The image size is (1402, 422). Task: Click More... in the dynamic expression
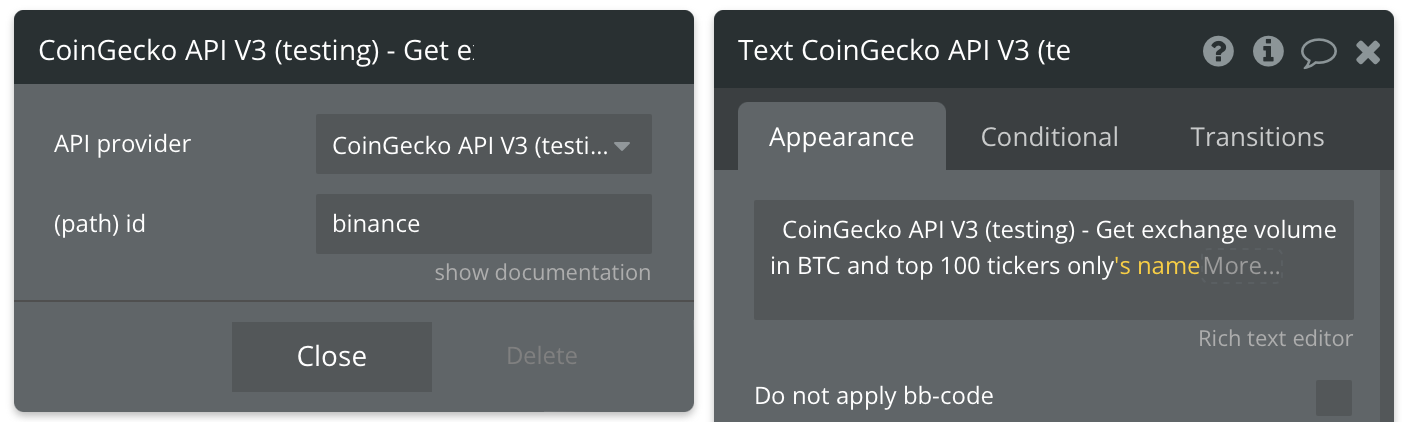coord(1242,266)
